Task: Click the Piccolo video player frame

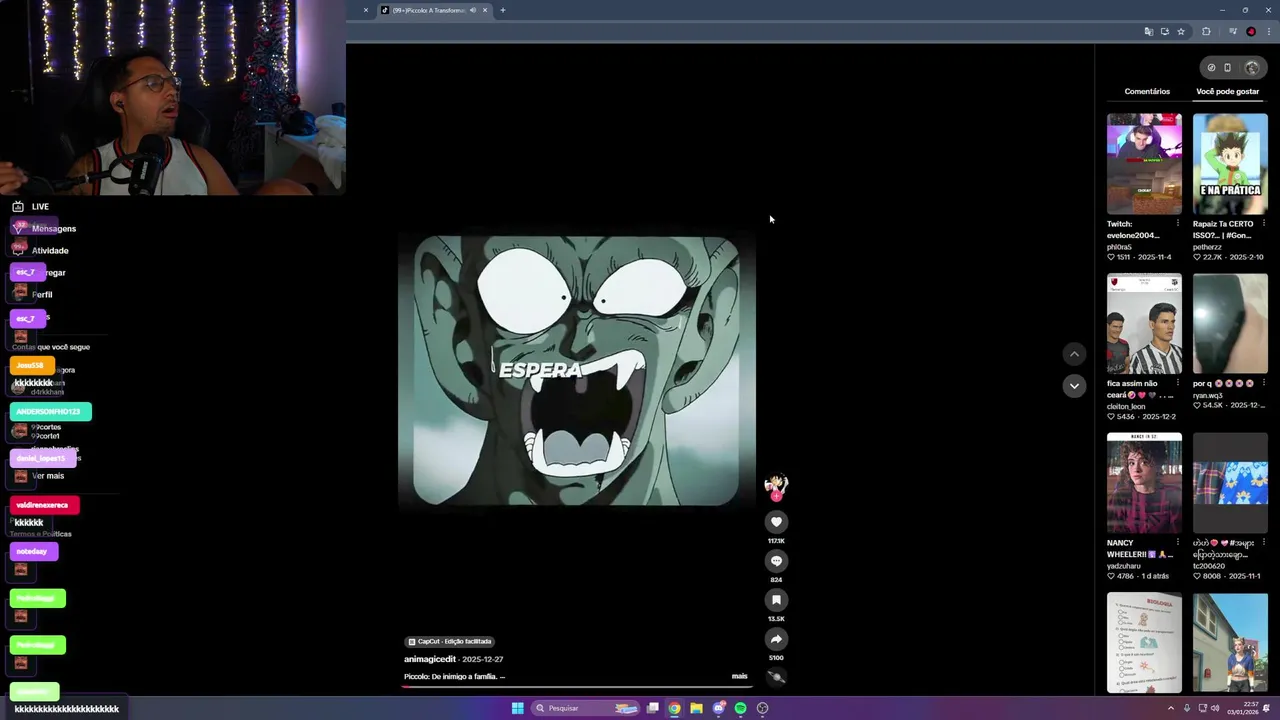Action: tap(577, 371)
